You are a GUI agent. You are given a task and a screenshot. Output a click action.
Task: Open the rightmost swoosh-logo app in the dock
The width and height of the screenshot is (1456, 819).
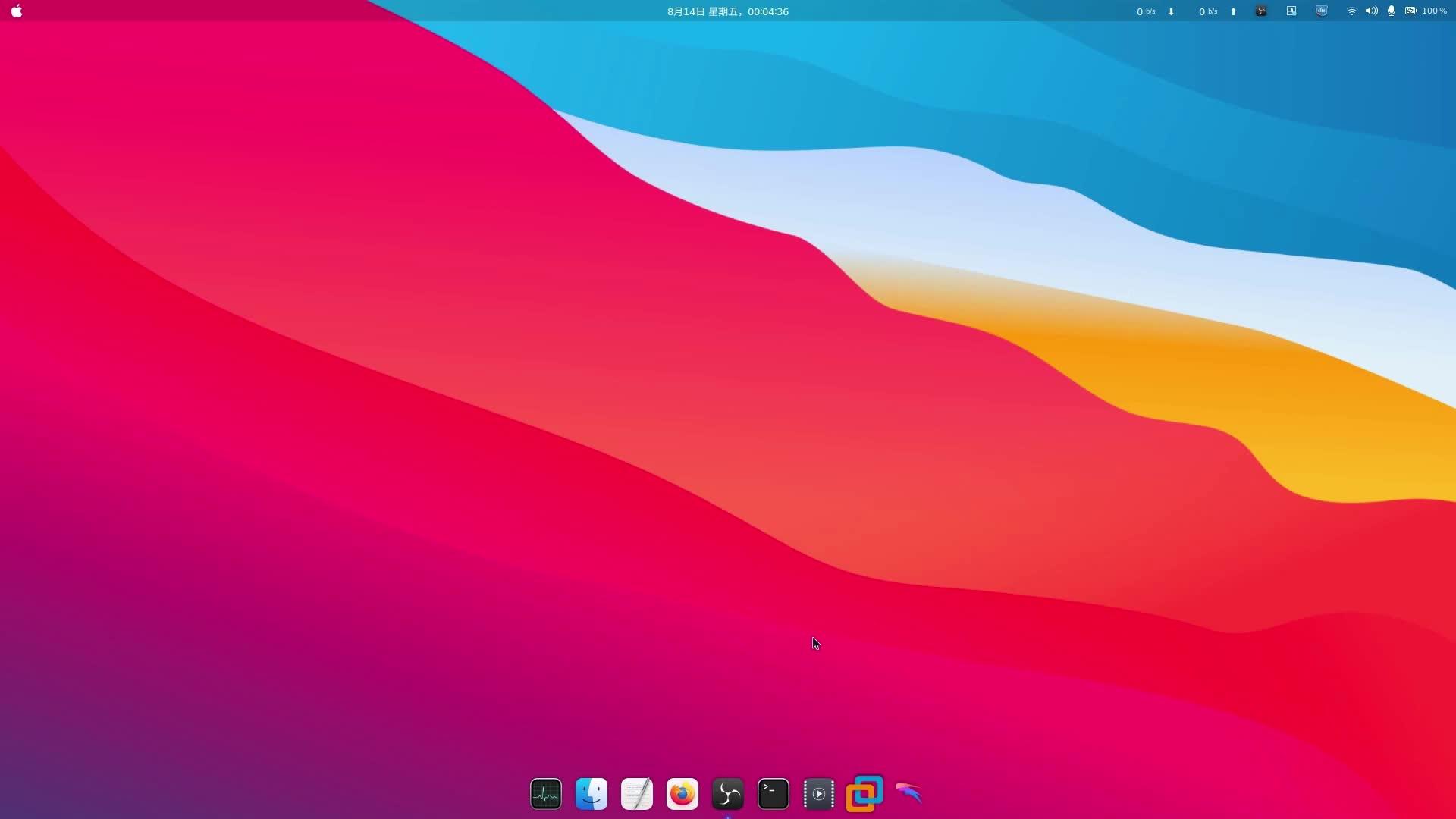[909, 793]
